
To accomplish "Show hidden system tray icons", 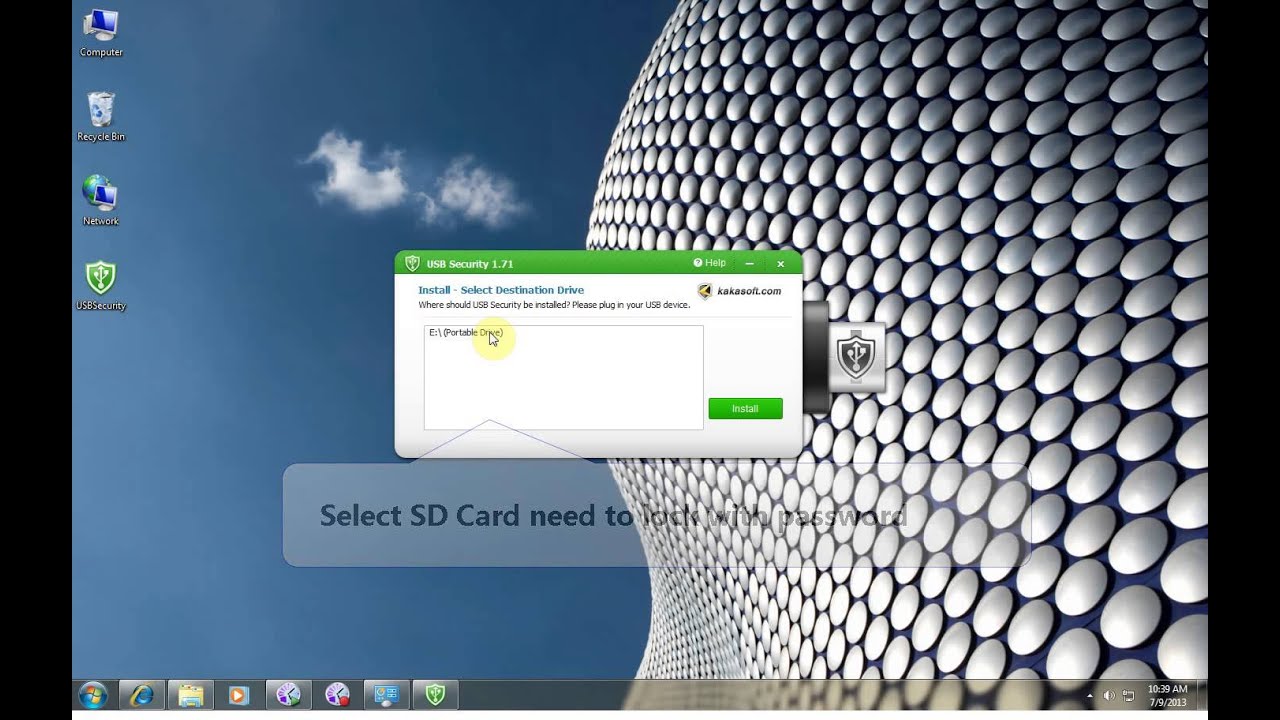I will tap(1090, 695).
